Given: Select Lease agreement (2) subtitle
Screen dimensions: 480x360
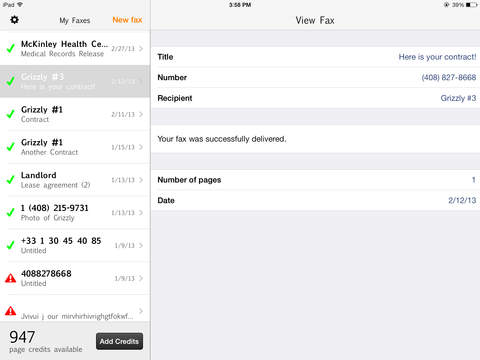Looking at the screenshot, I should (55, 185).
